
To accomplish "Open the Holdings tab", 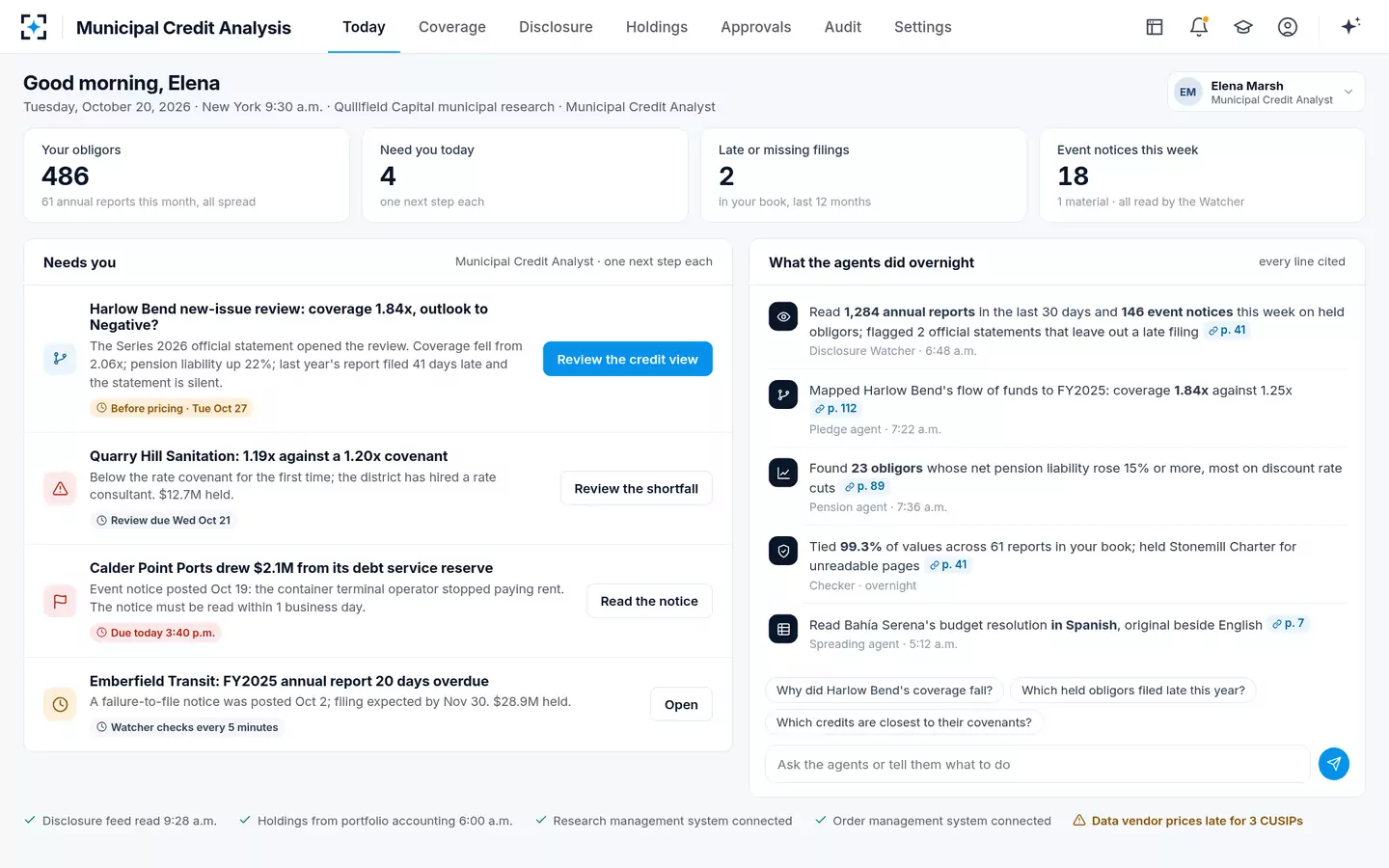I will [x=657, y=27].
